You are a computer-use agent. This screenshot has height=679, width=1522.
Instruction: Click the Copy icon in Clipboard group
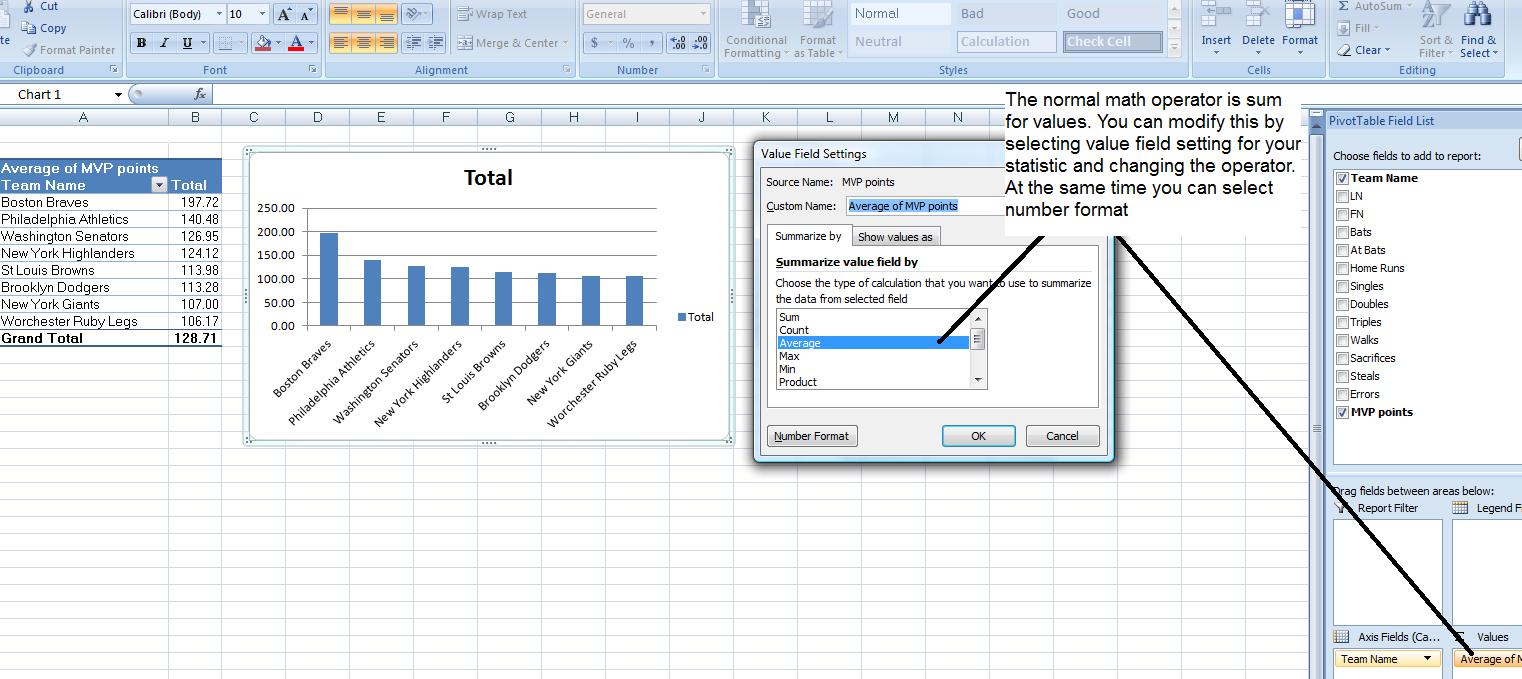pyautogui.click(x=28, y=28)
